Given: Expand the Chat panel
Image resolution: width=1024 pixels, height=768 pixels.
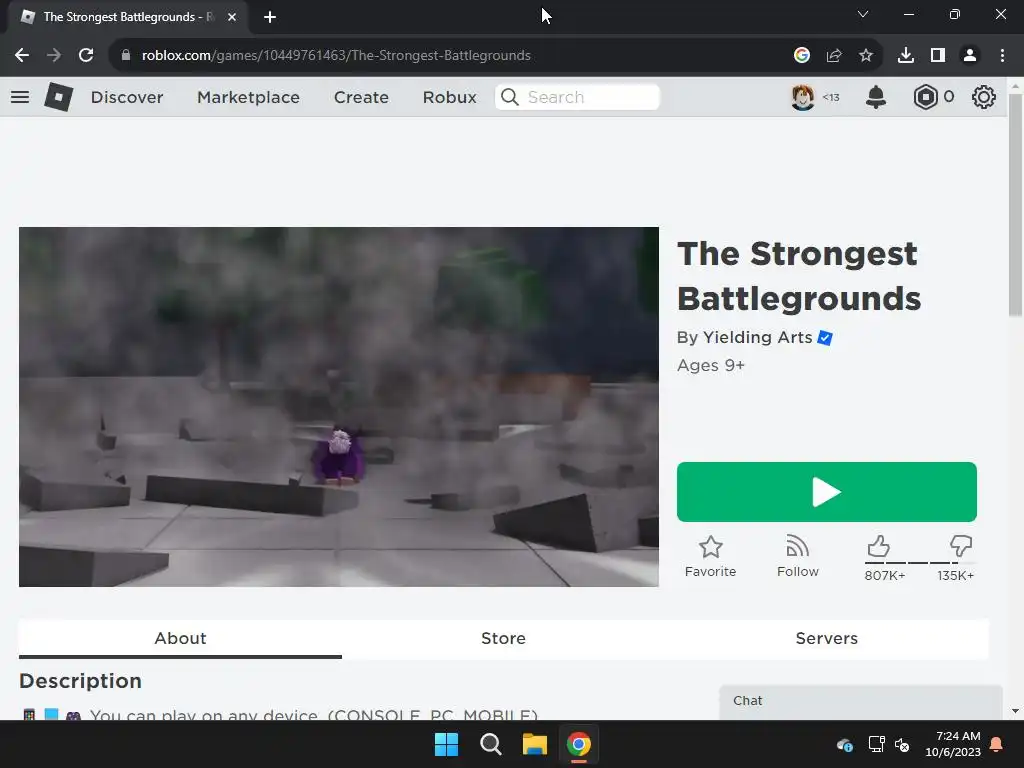Looking at the screenshot, I should point(861,702).
